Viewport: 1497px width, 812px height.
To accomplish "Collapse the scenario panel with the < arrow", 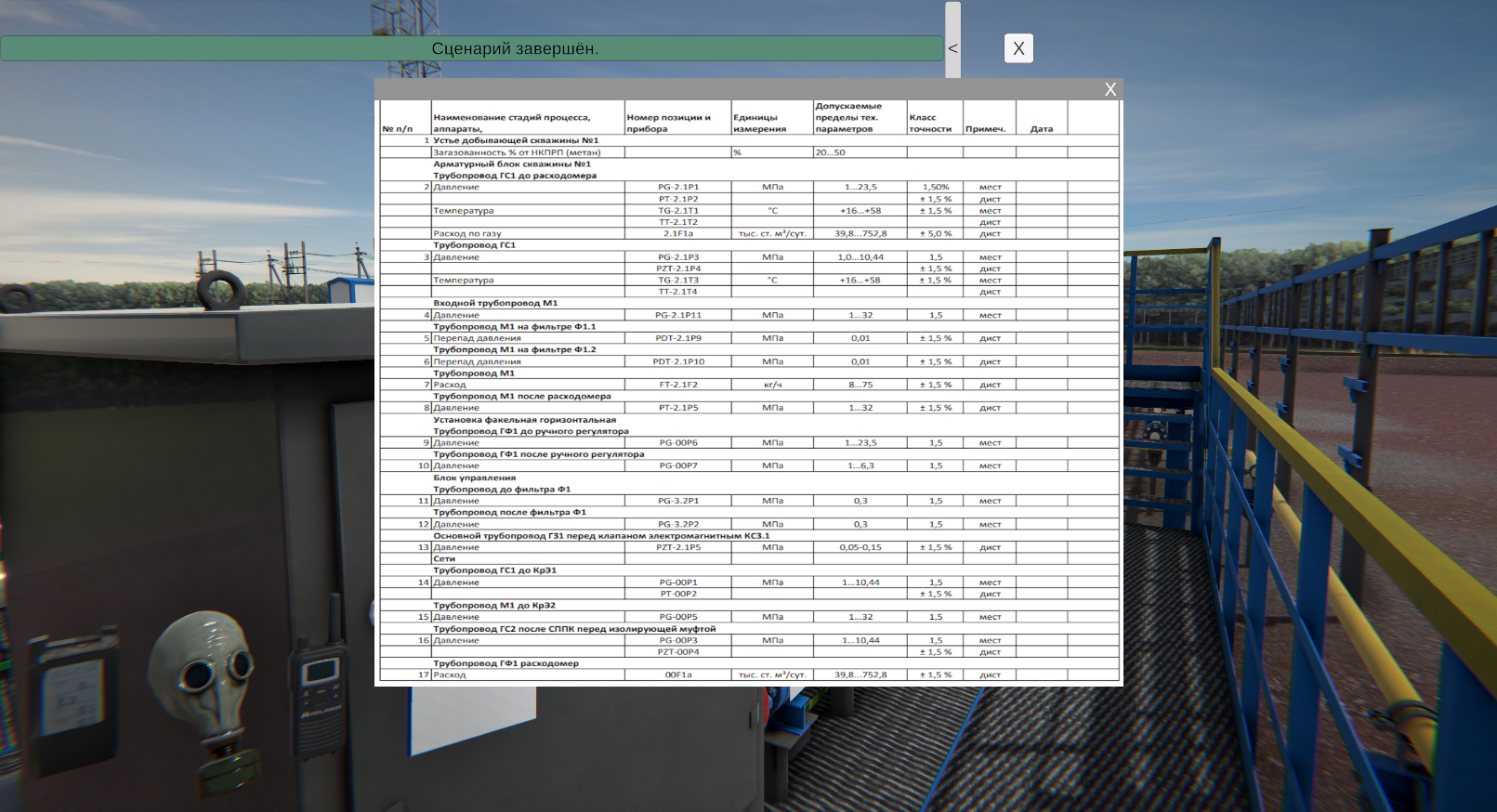I will tap(952, 48).
